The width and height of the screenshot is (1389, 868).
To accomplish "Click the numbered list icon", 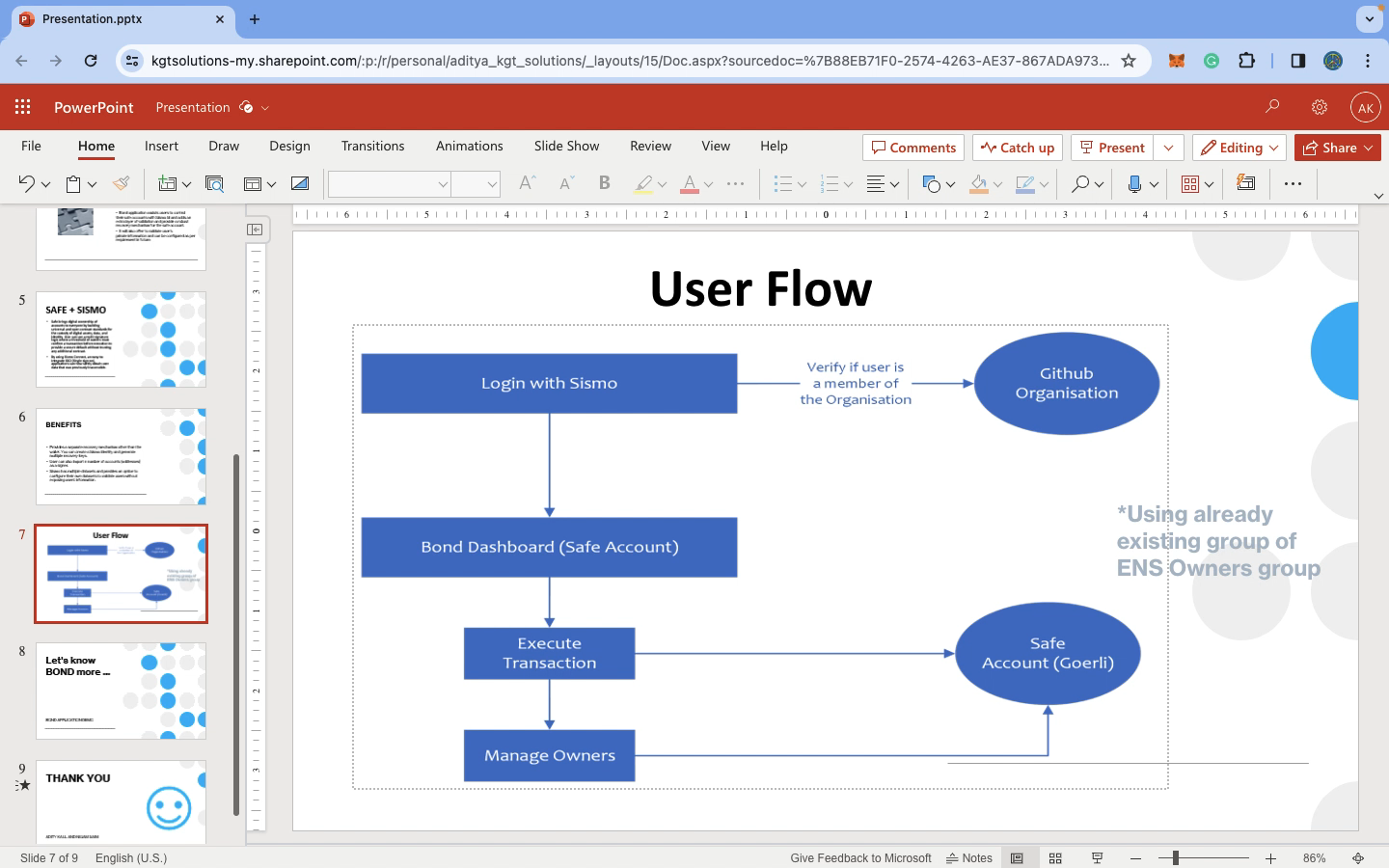I will [829, 183].
